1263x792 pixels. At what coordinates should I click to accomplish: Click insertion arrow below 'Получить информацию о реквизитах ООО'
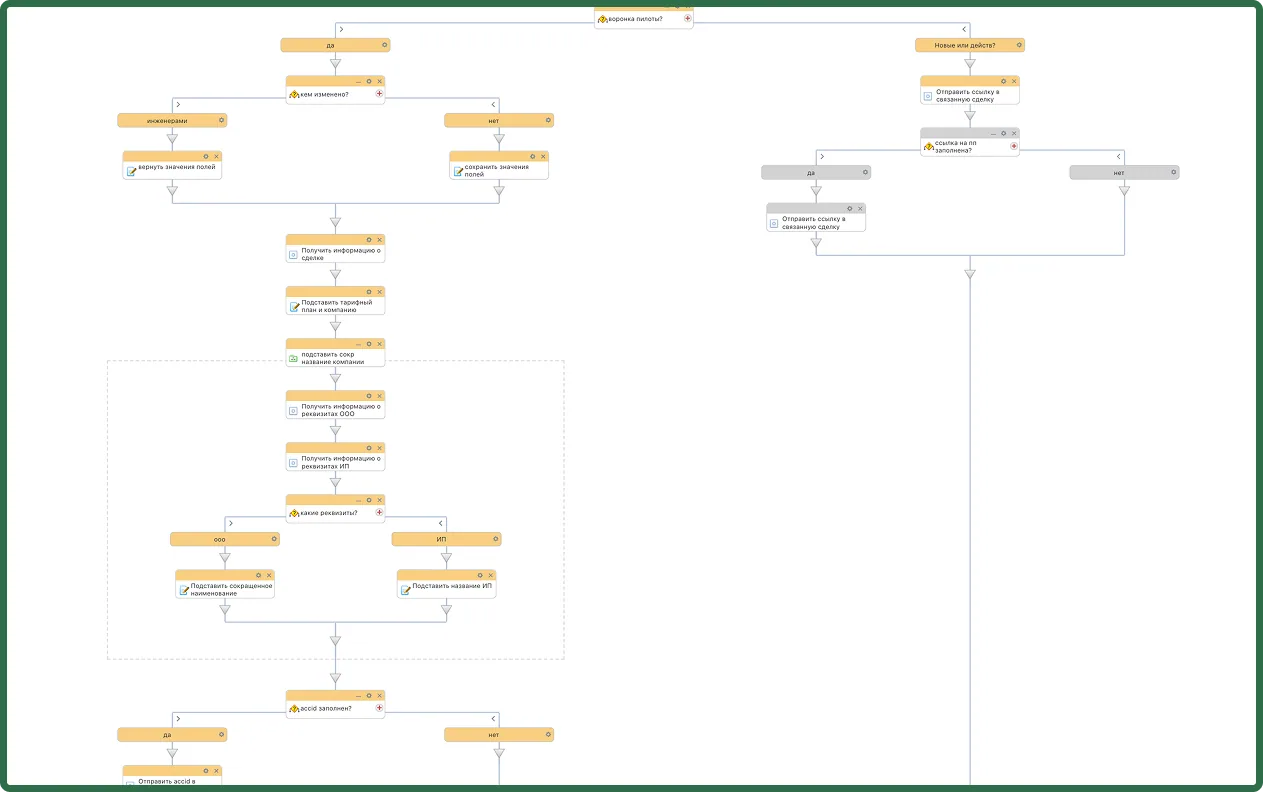pyautogui.click(x=335, y=431)
